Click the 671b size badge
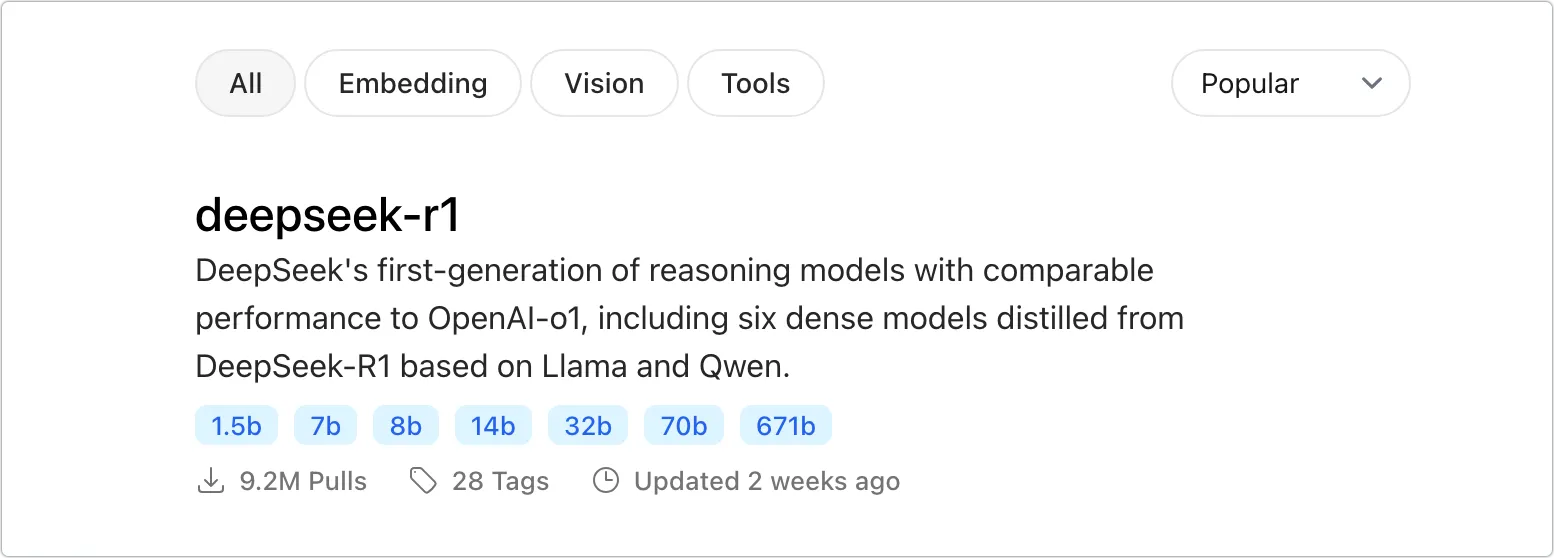The width and height of the screenshot is (1554, 558). [786, 426]
